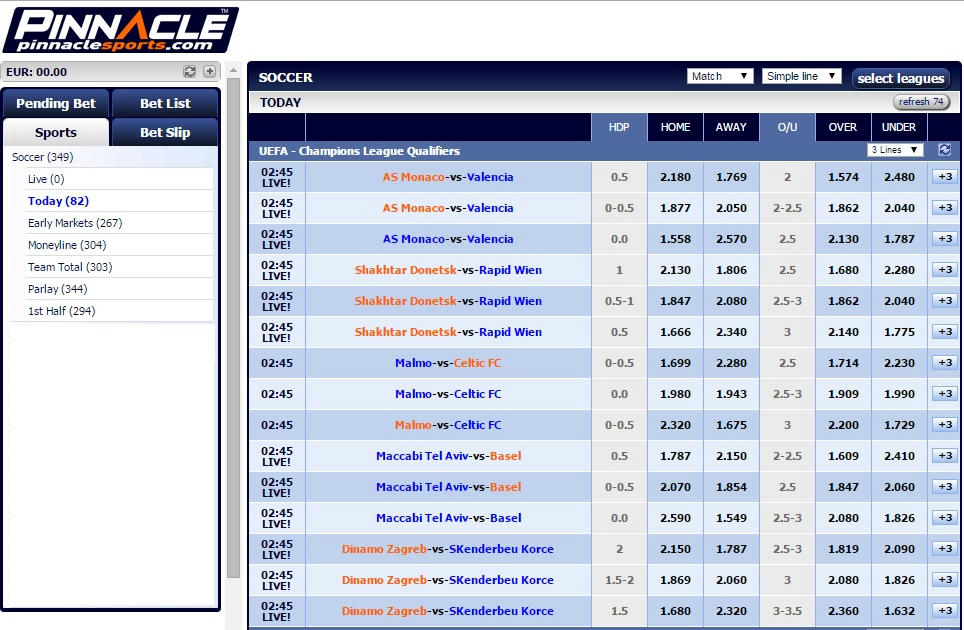Select the over odds 2.140
This screenshot has height=630, width=964.
click(x=843, y=332)
